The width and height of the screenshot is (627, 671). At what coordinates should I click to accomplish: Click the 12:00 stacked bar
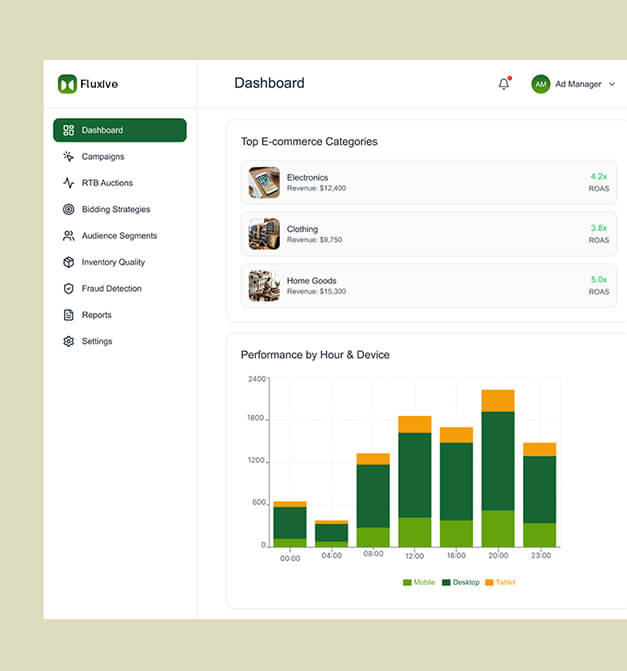[x=415, y=481]
